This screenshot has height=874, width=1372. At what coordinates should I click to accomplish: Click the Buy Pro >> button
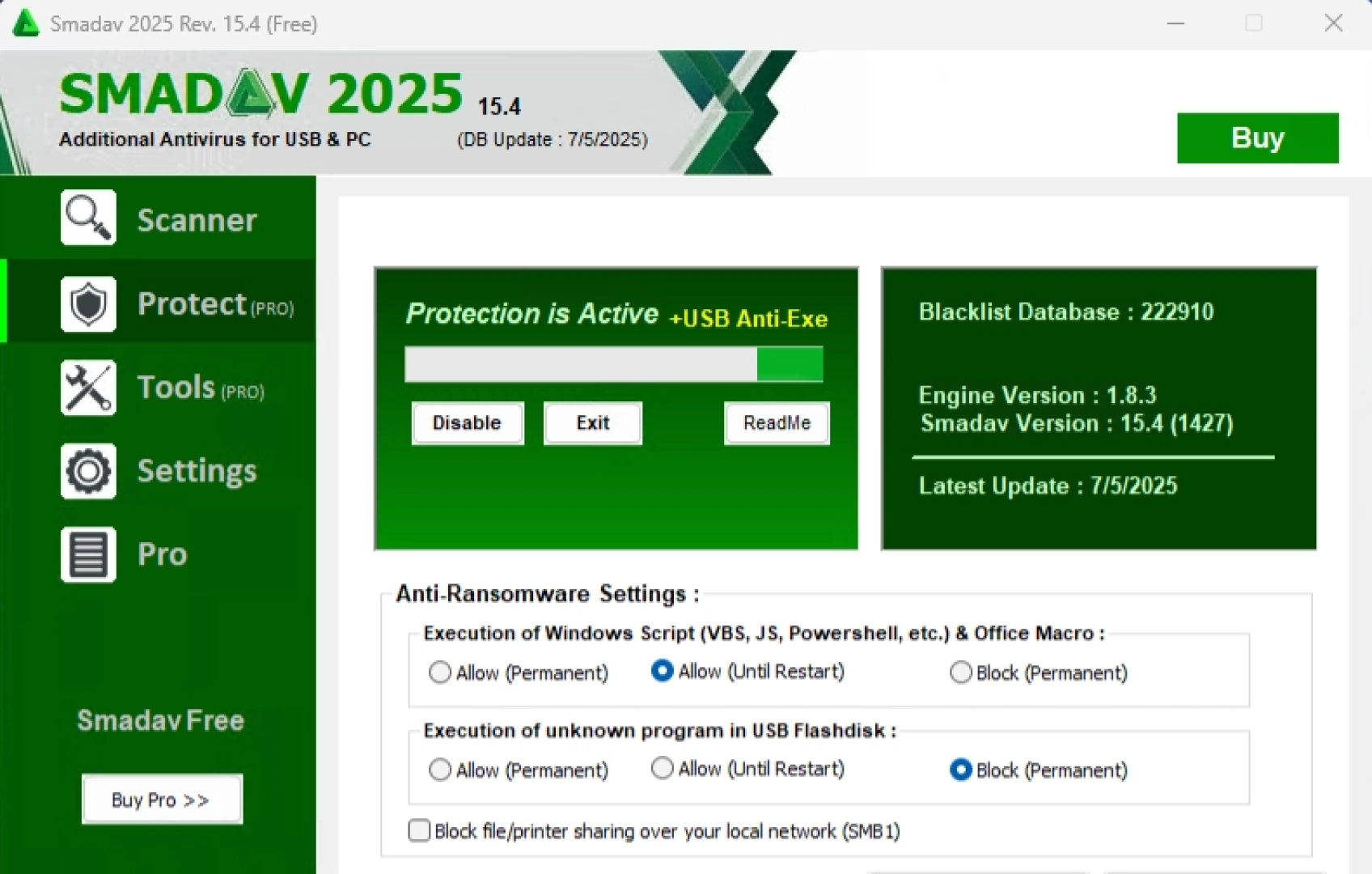[x=162, y=800]
